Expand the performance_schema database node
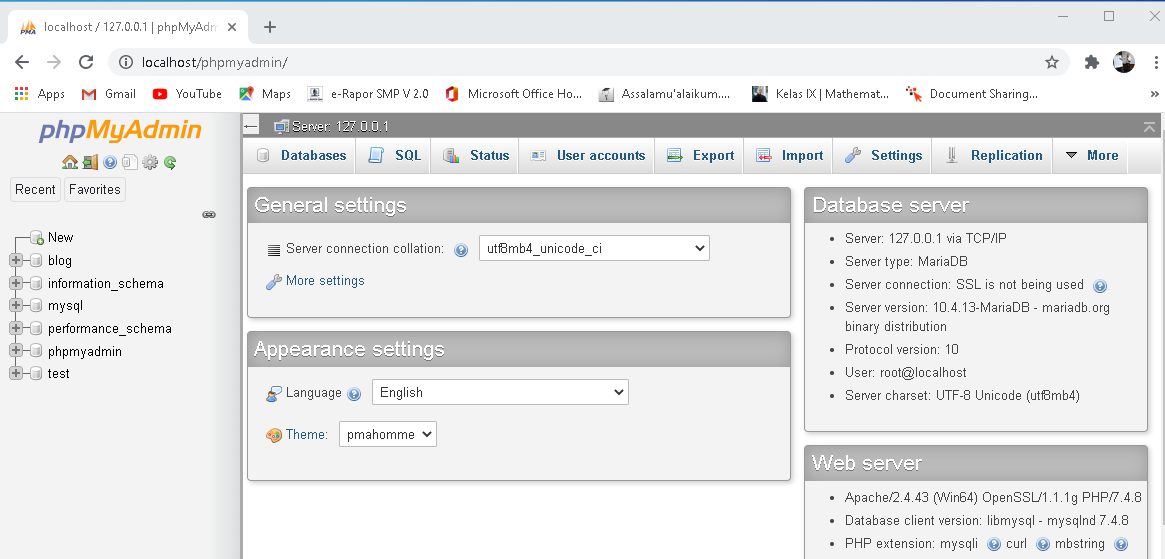Viewport: 1165px width, 559px height. [16, 328]
